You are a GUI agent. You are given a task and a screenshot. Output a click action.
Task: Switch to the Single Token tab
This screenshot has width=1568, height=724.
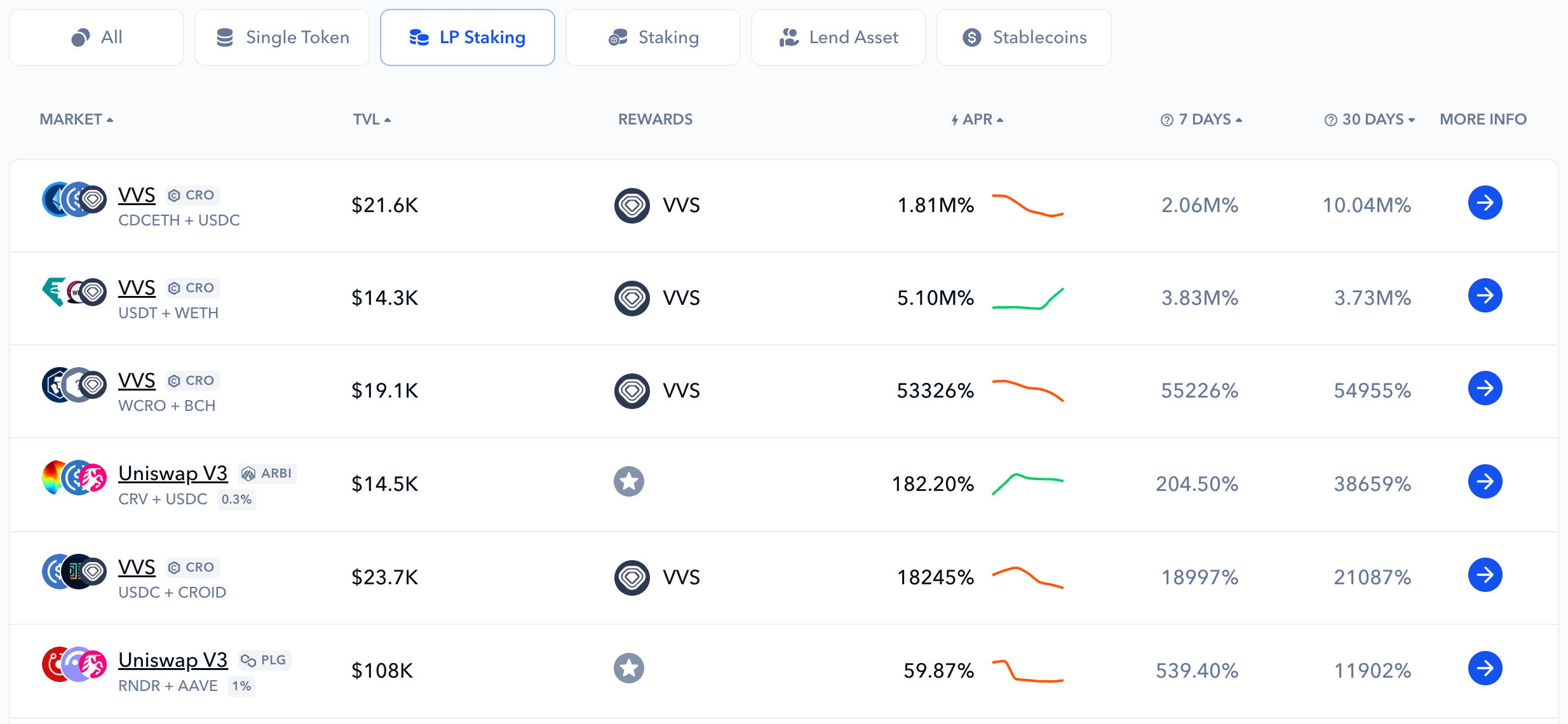pyautogui.click(x=282, y=37)
